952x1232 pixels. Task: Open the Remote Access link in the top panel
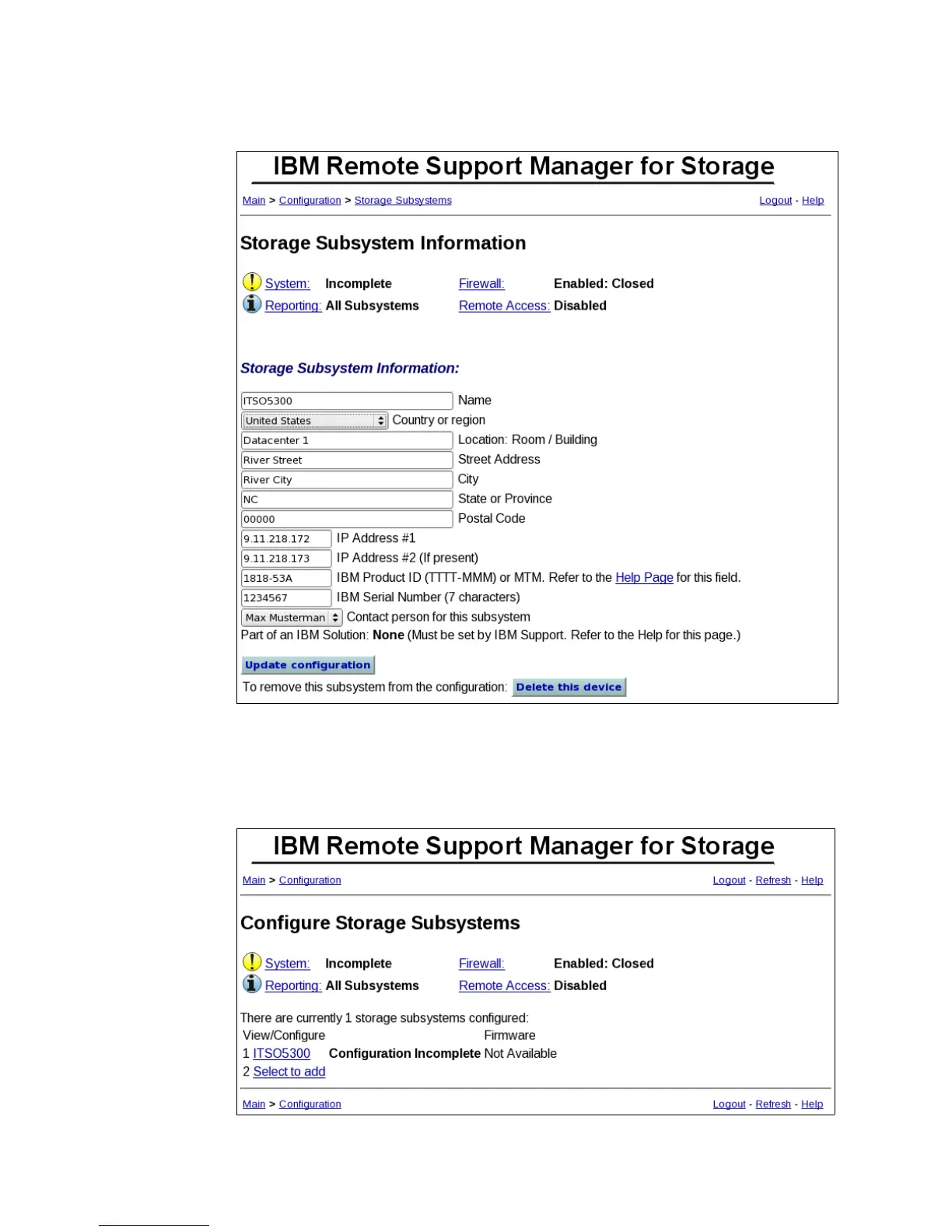pyautogui.click(x=504, y=306)
